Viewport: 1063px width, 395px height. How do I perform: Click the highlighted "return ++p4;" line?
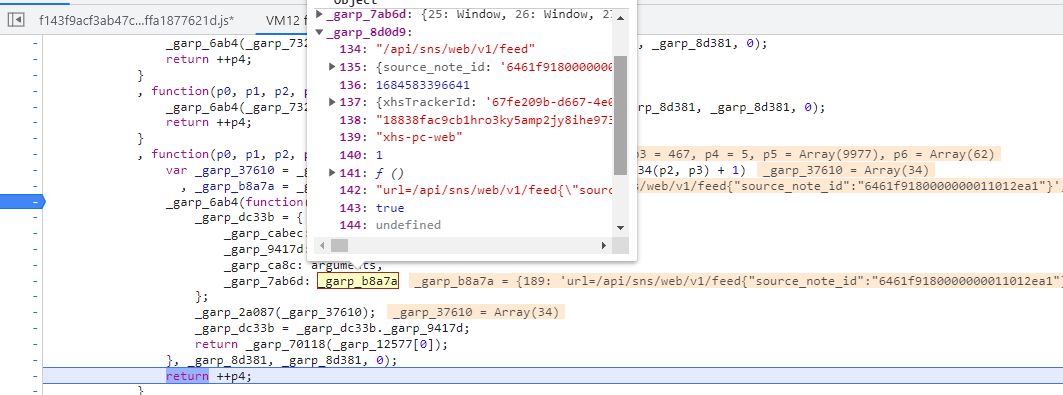(208, 376)
